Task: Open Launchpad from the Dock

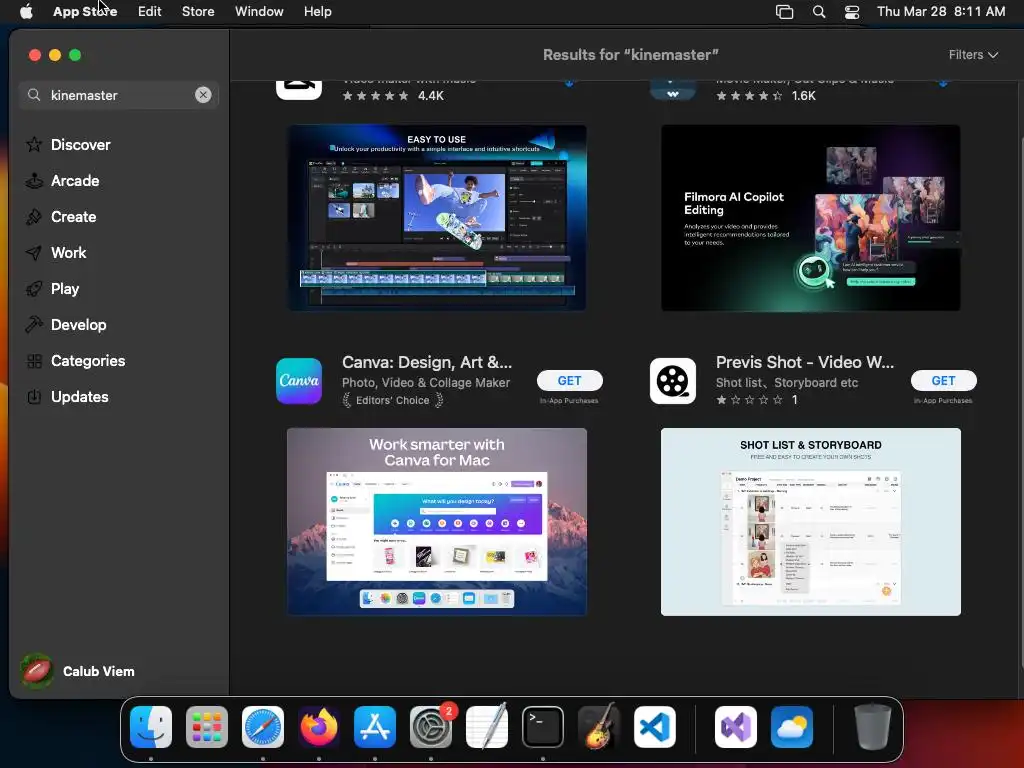Action: [206, 727]
